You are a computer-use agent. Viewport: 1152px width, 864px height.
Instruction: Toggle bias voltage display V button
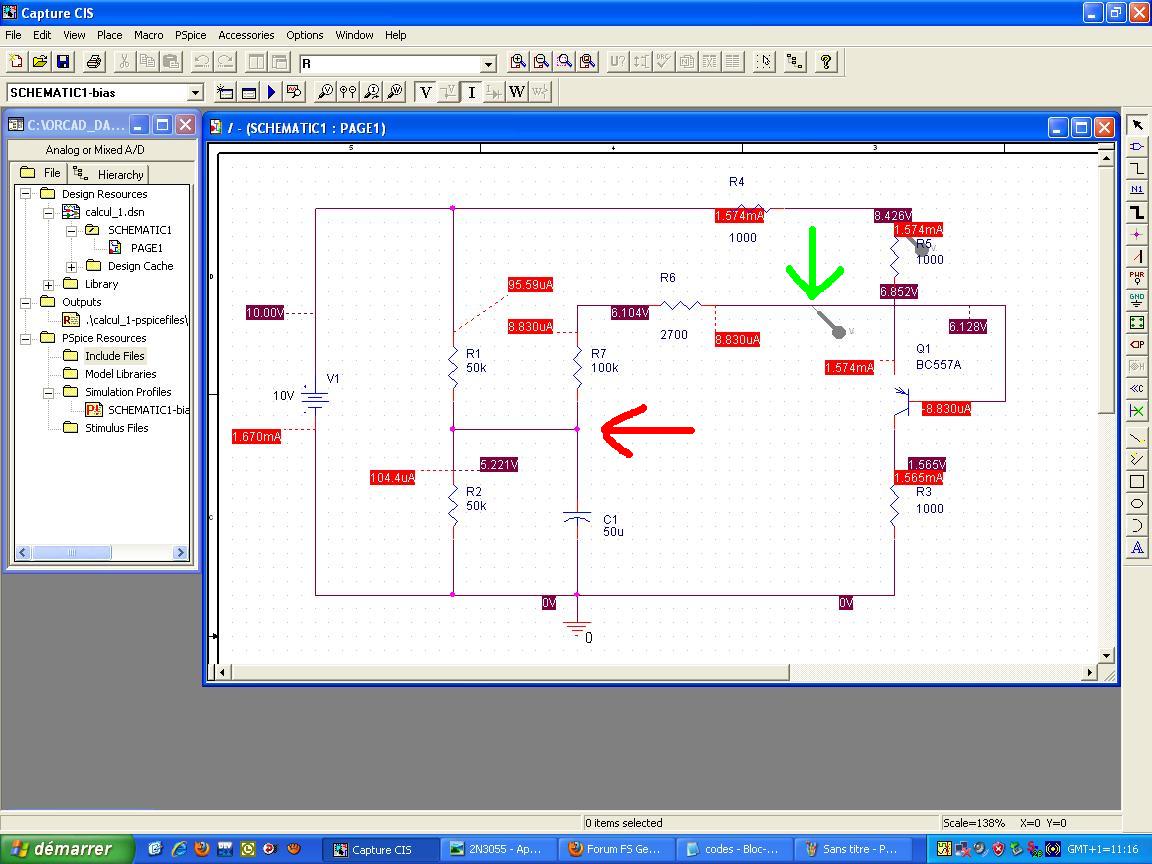click(x=425, y=92)
